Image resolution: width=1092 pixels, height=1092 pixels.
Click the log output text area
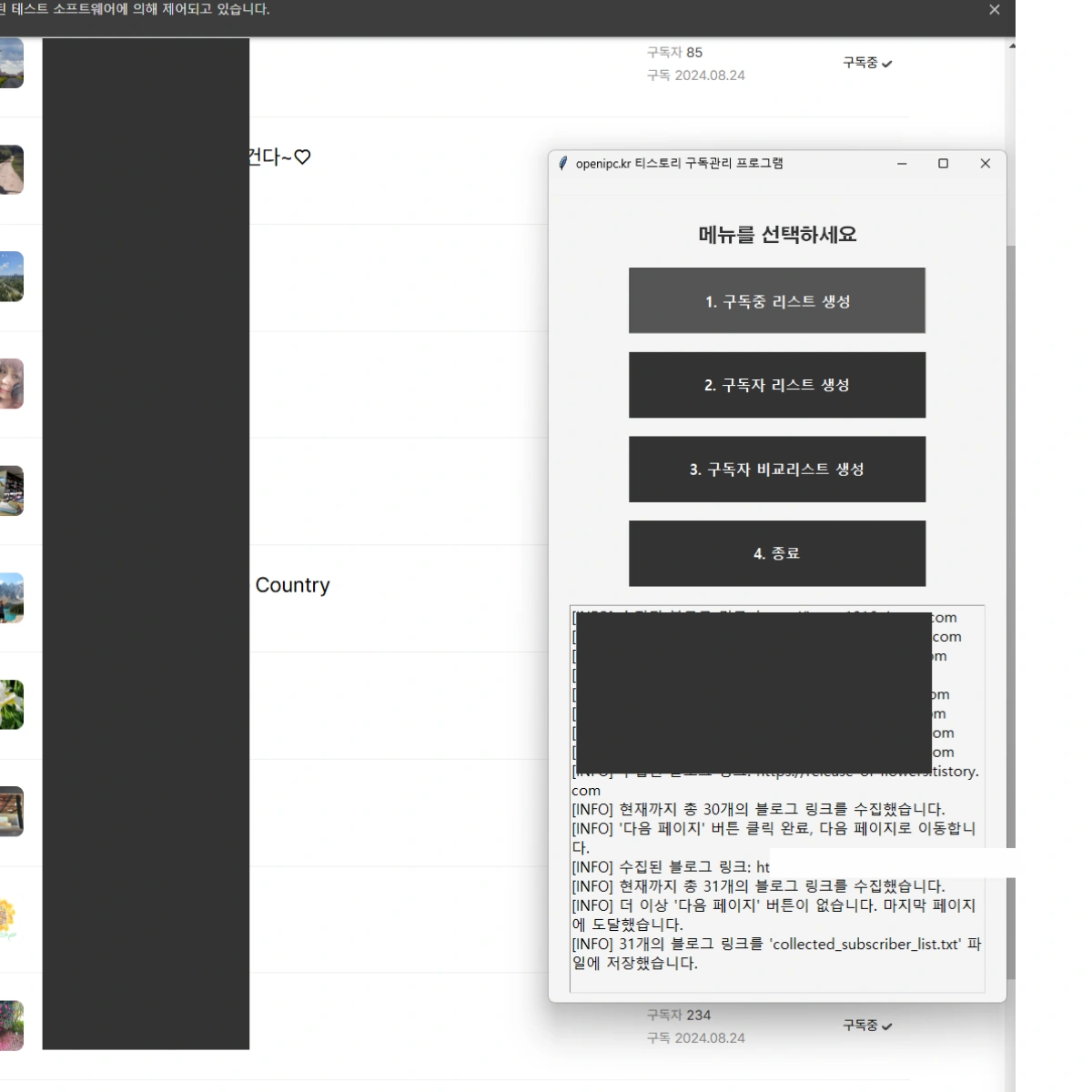tap(777, 799)
